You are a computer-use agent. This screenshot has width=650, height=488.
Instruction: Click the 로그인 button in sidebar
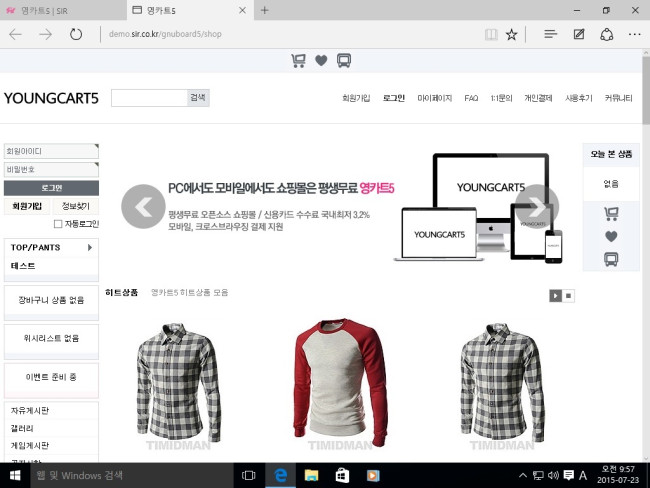point(52,188)
